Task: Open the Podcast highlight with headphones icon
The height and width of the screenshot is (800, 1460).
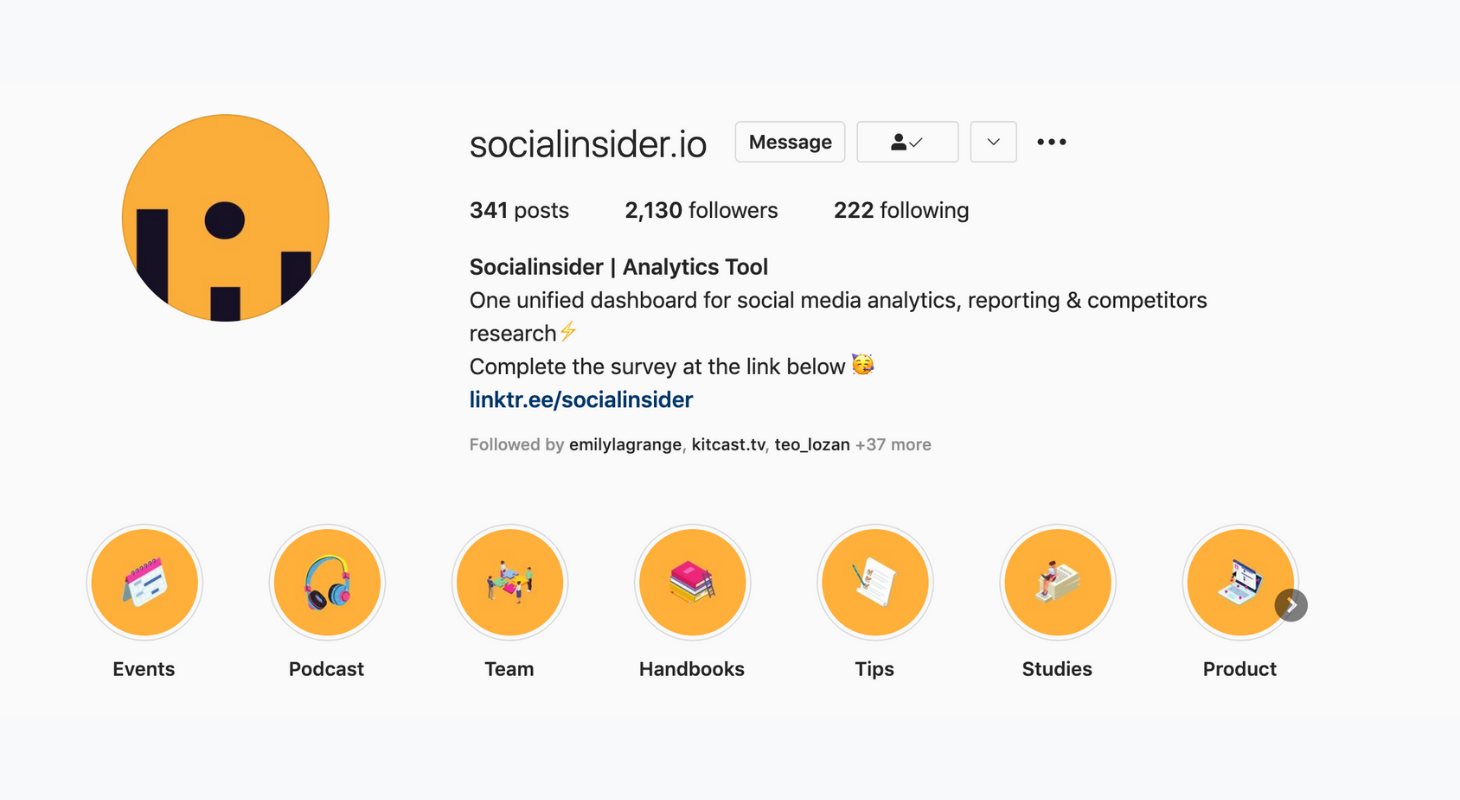Action: (x=327, y=583)
